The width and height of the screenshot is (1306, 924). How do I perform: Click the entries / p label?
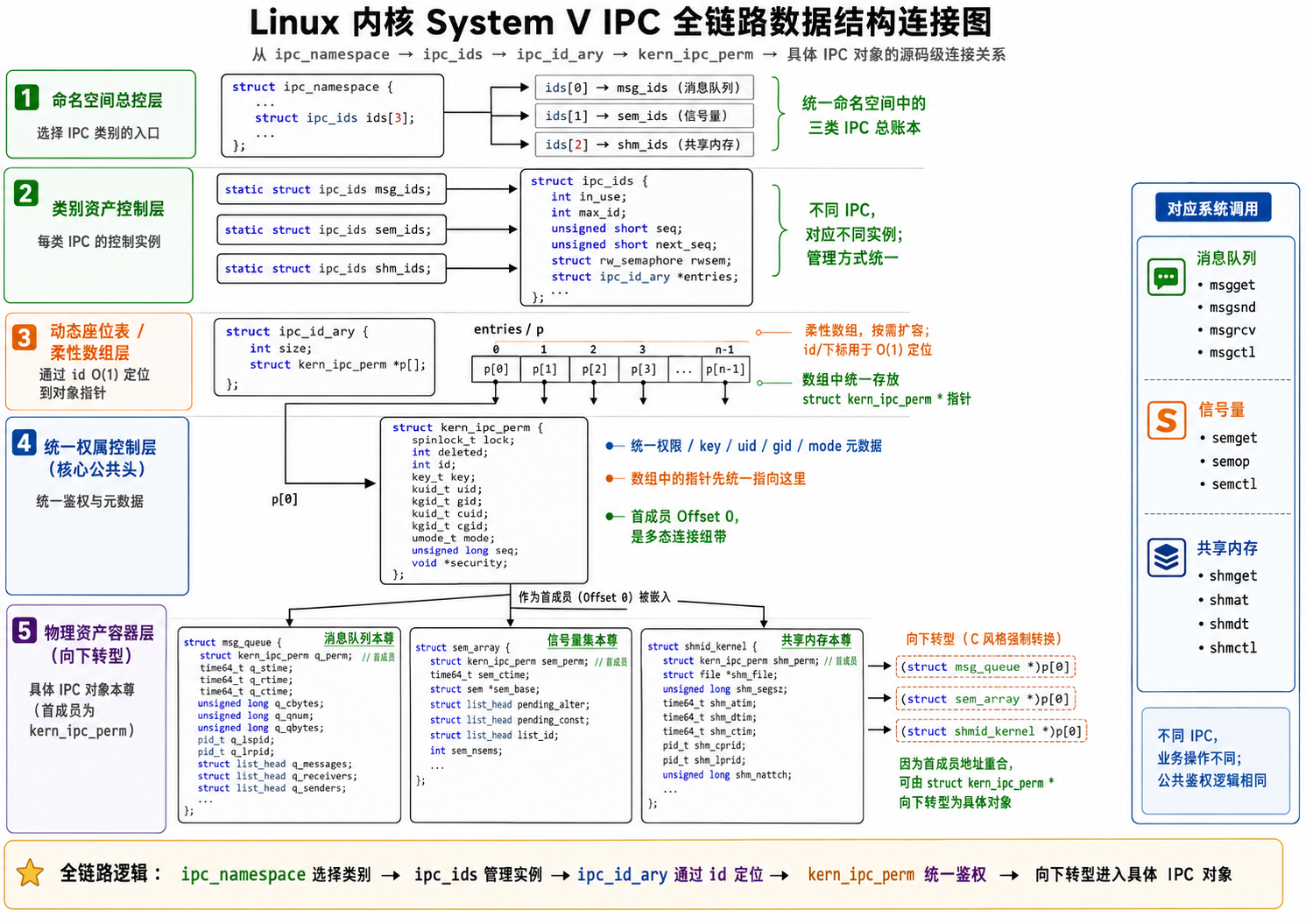coord(509,329)
